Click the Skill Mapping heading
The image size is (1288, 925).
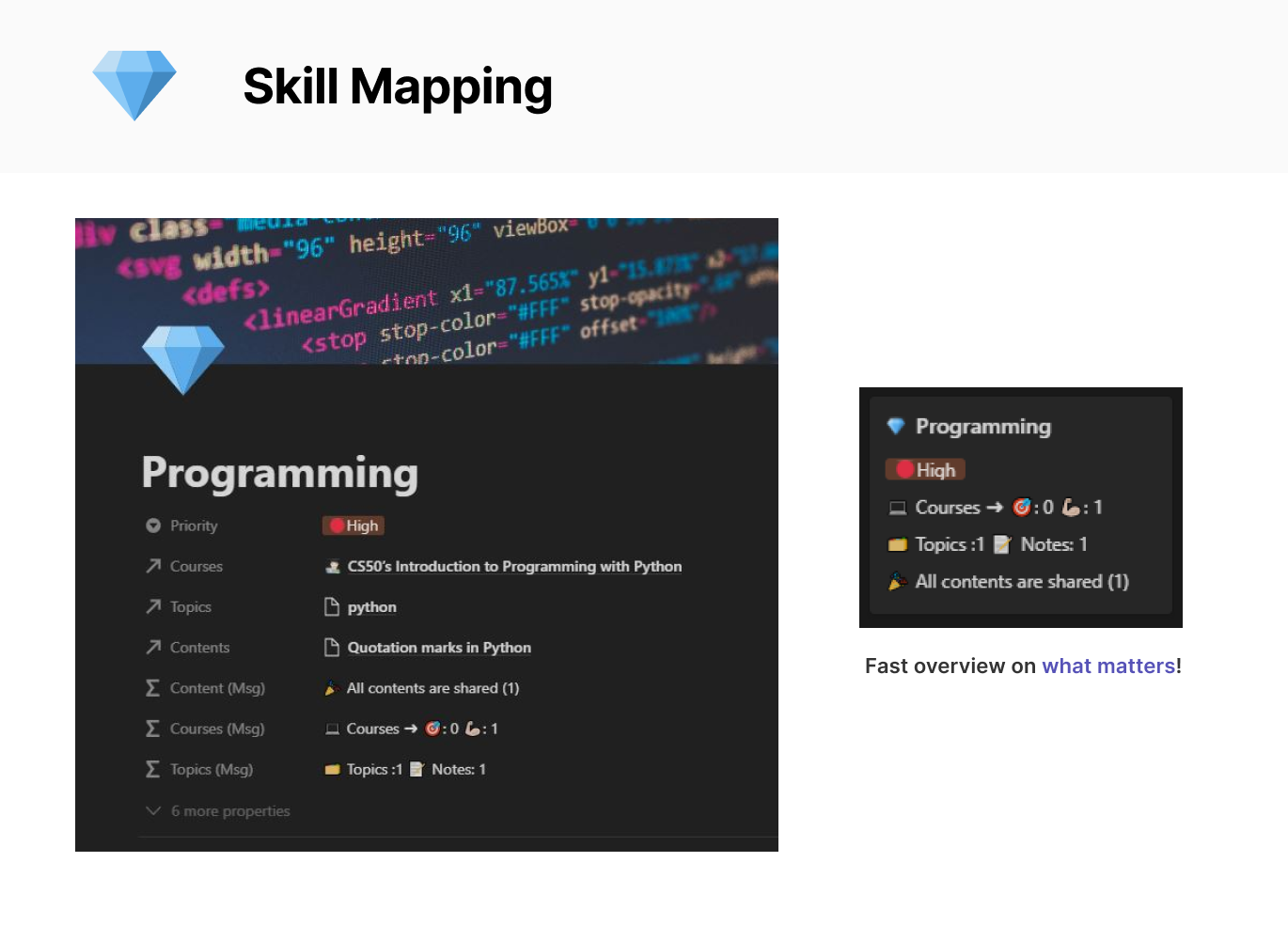pos(398,87)
